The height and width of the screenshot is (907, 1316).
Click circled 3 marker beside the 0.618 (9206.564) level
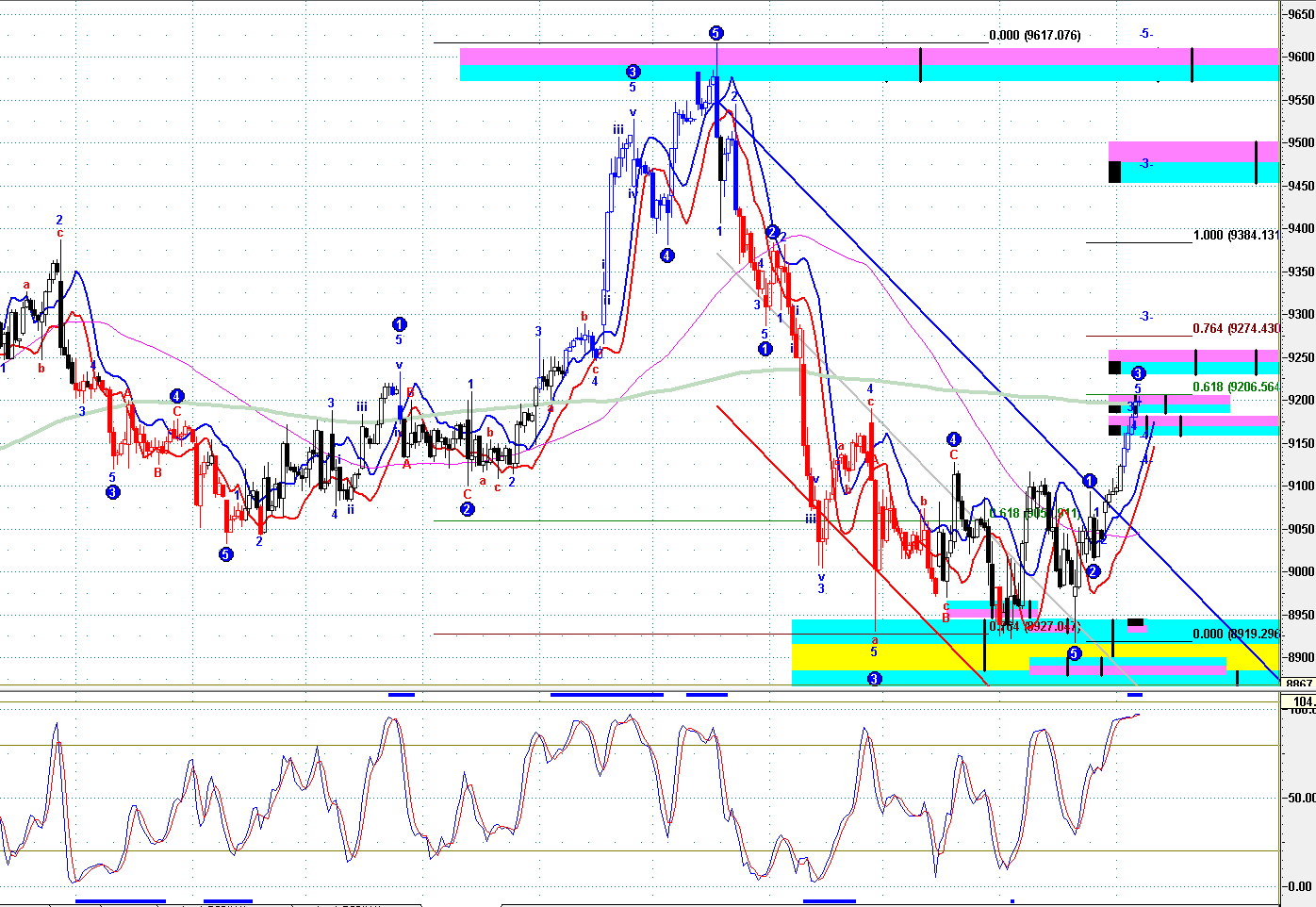1138,373
